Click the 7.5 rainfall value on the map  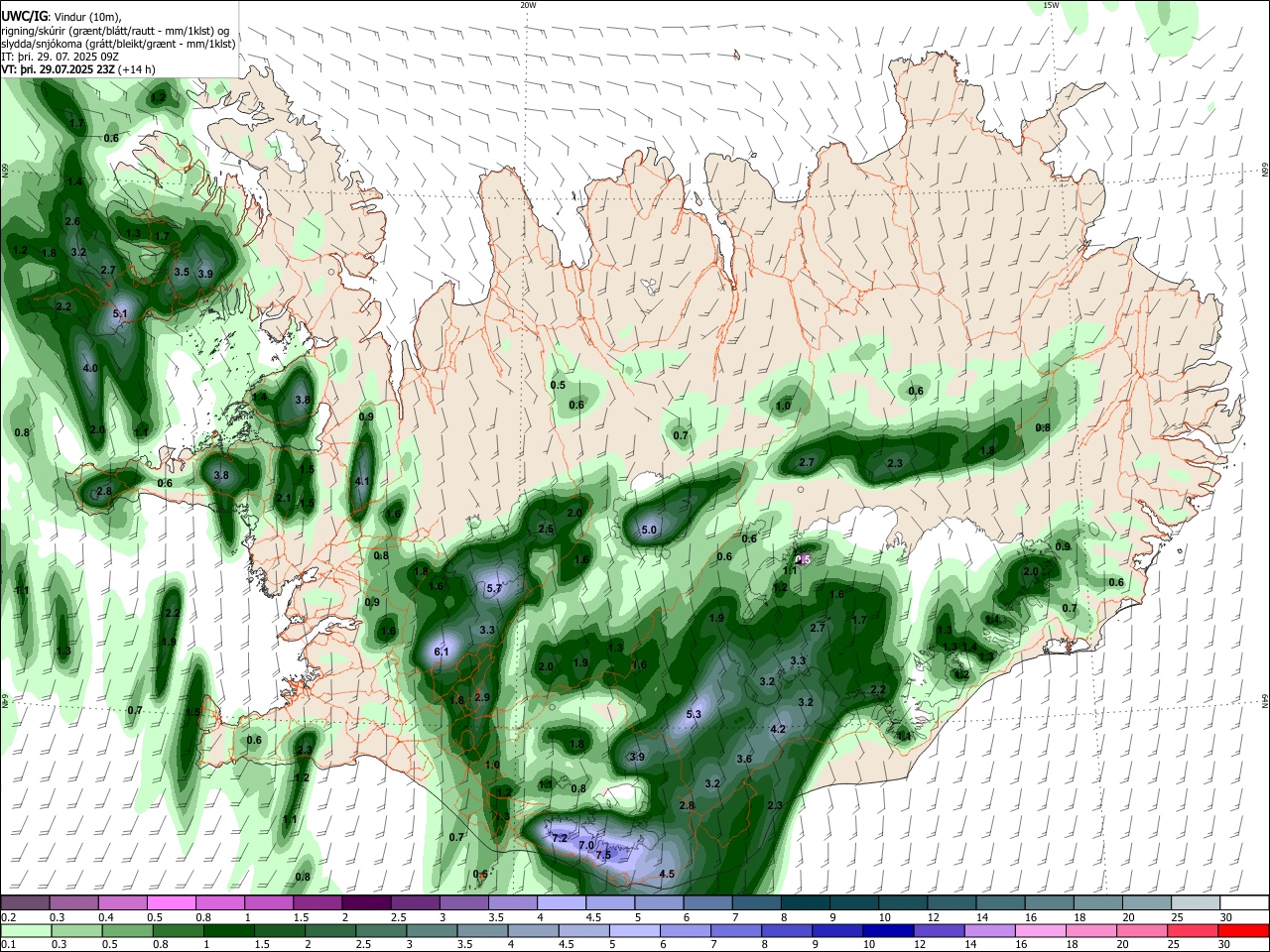pos(603,855)
